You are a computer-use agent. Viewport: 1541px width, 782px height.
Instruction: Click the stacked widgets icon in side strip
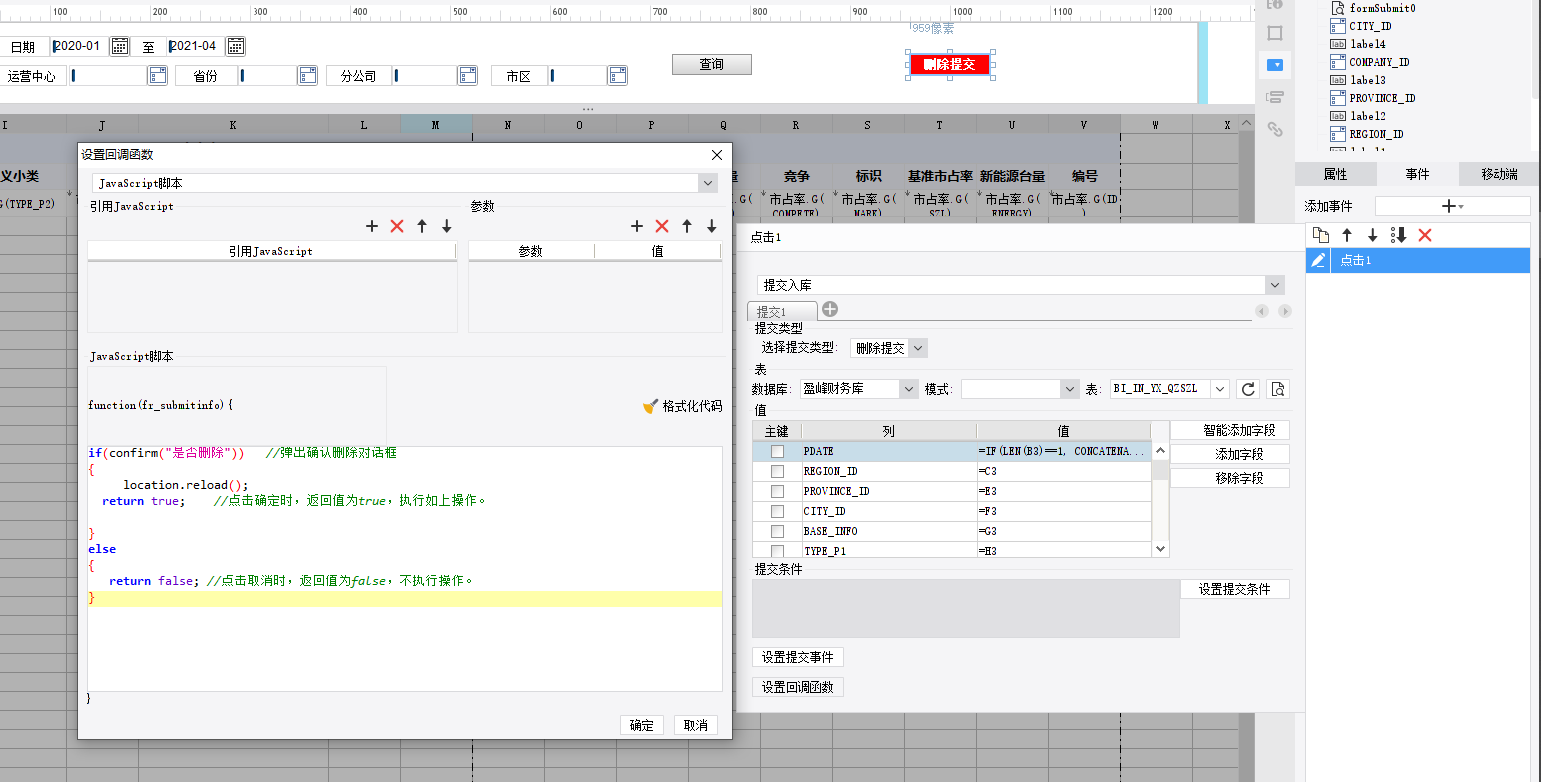1274,97
